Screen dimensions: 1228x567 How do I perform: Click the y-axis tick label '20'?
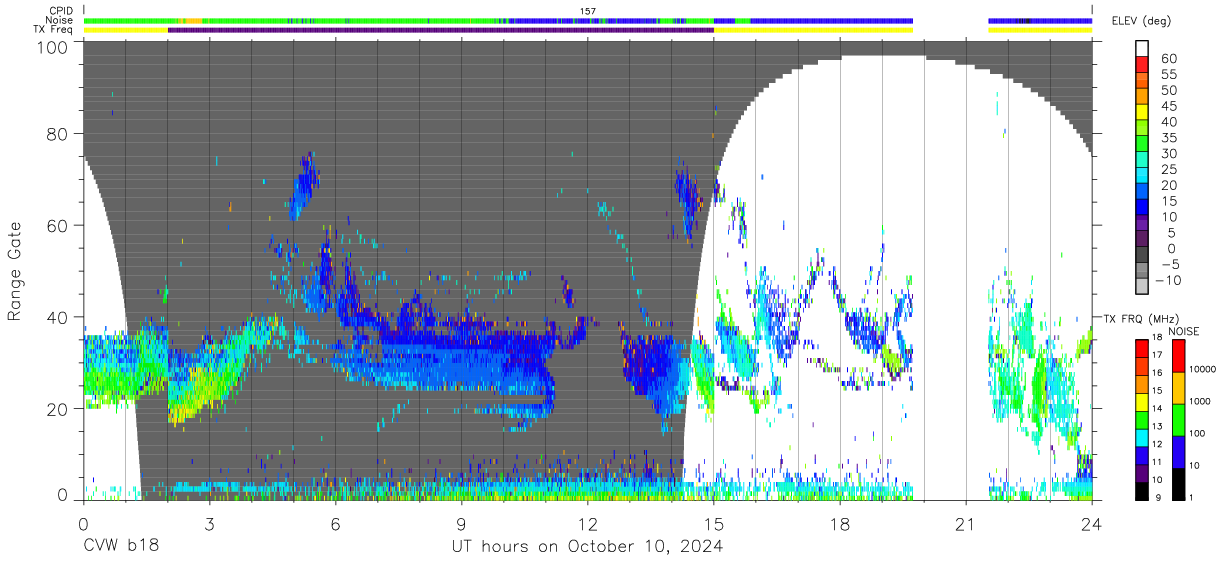(57, 409)
